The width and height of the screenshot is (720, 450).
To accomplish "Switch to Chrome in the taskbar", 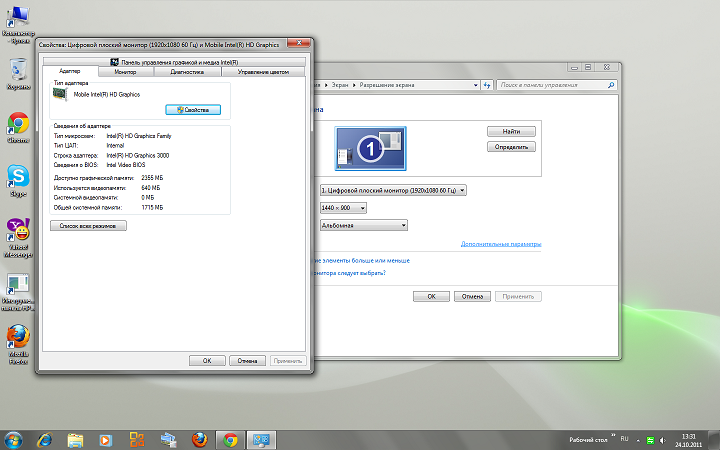I will click(x=231, y=440).
